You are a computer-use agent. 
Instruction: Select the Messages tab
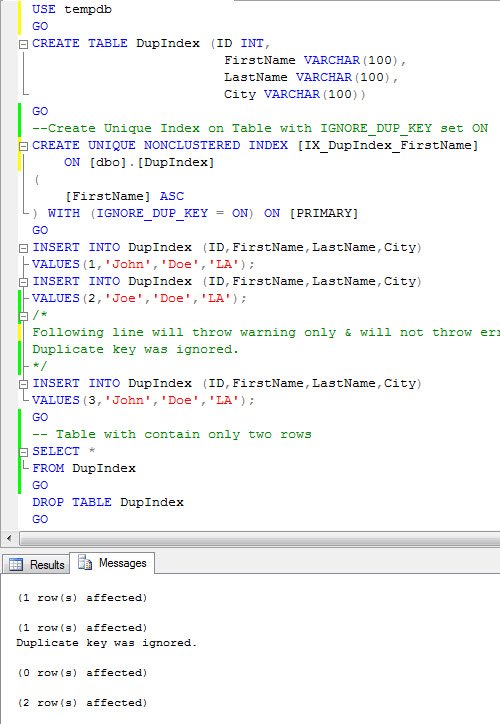(x=112, y=563)
